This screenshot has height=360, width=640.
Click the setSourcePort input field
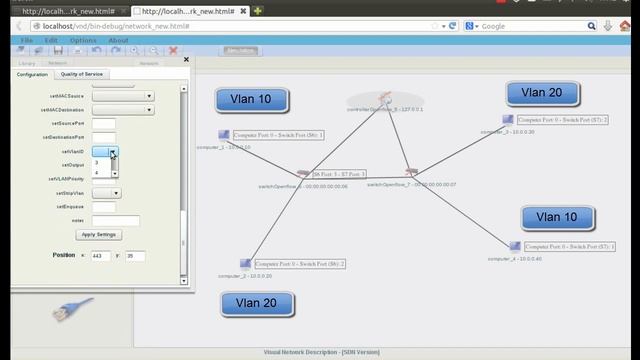click(104, 123)
